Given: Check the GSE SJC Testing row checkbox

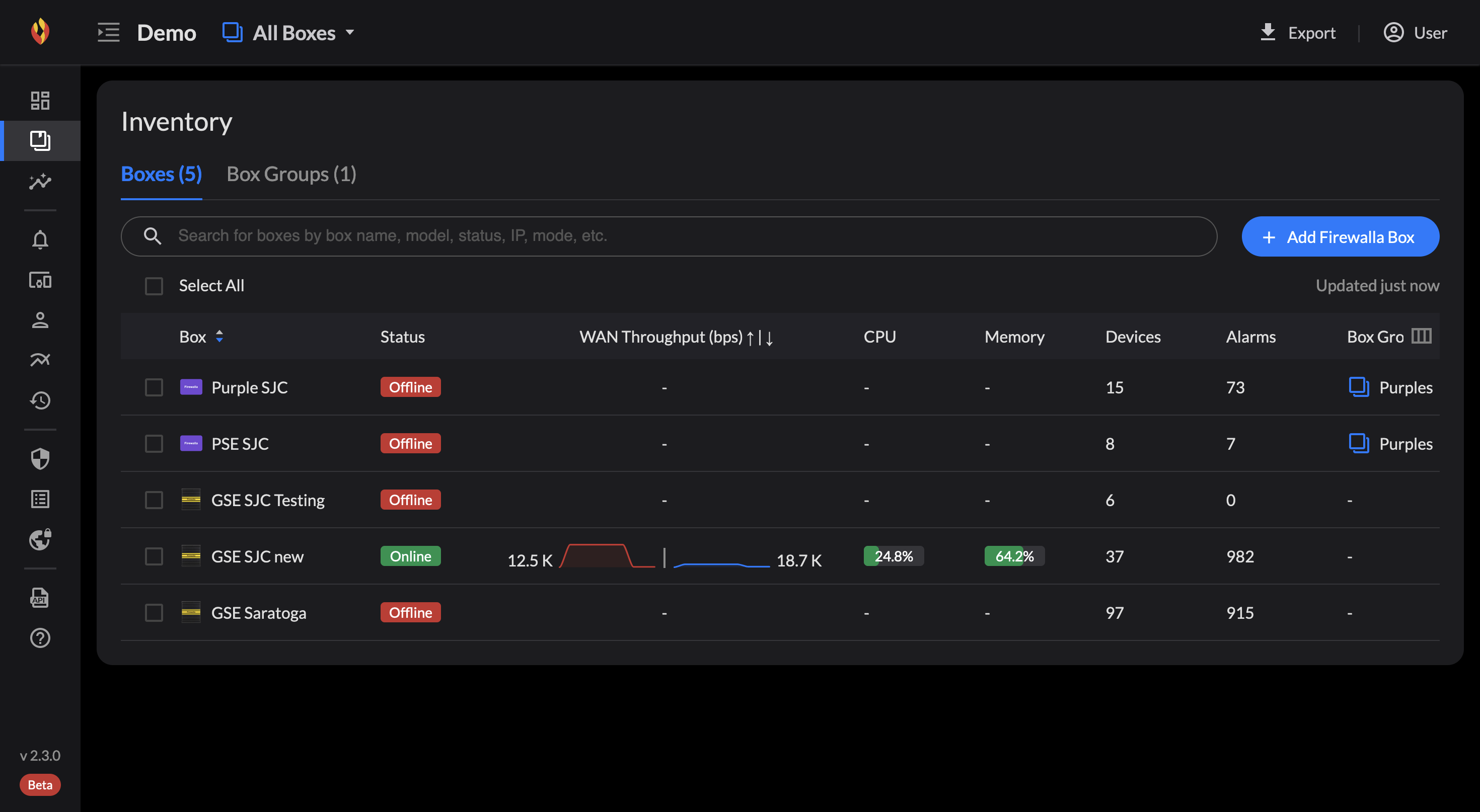Looking at the screenshot, I should [x=154, y=500].
